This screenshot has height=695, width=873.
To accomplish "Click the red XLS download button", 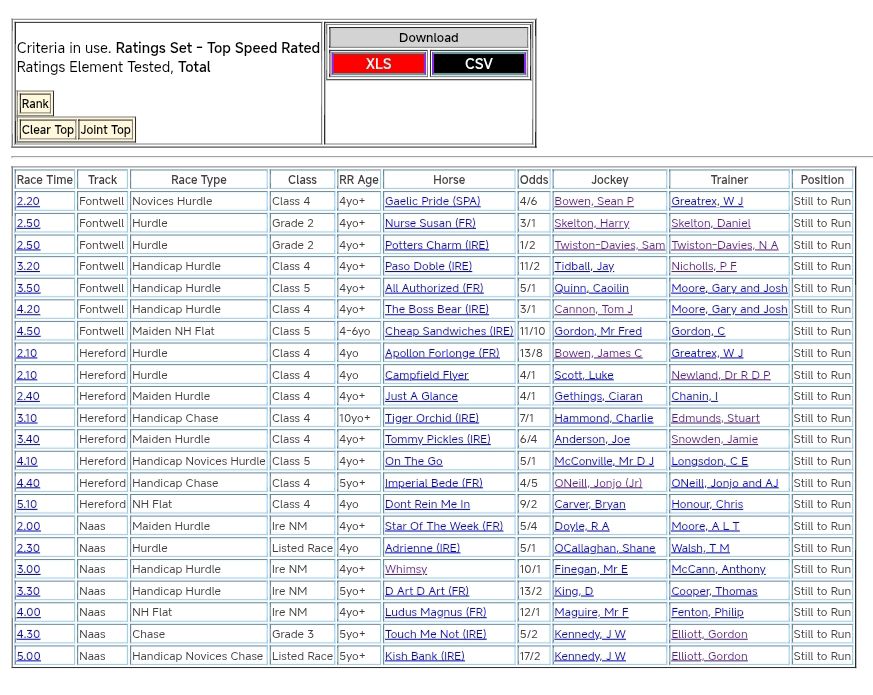I will click(378, 64).
